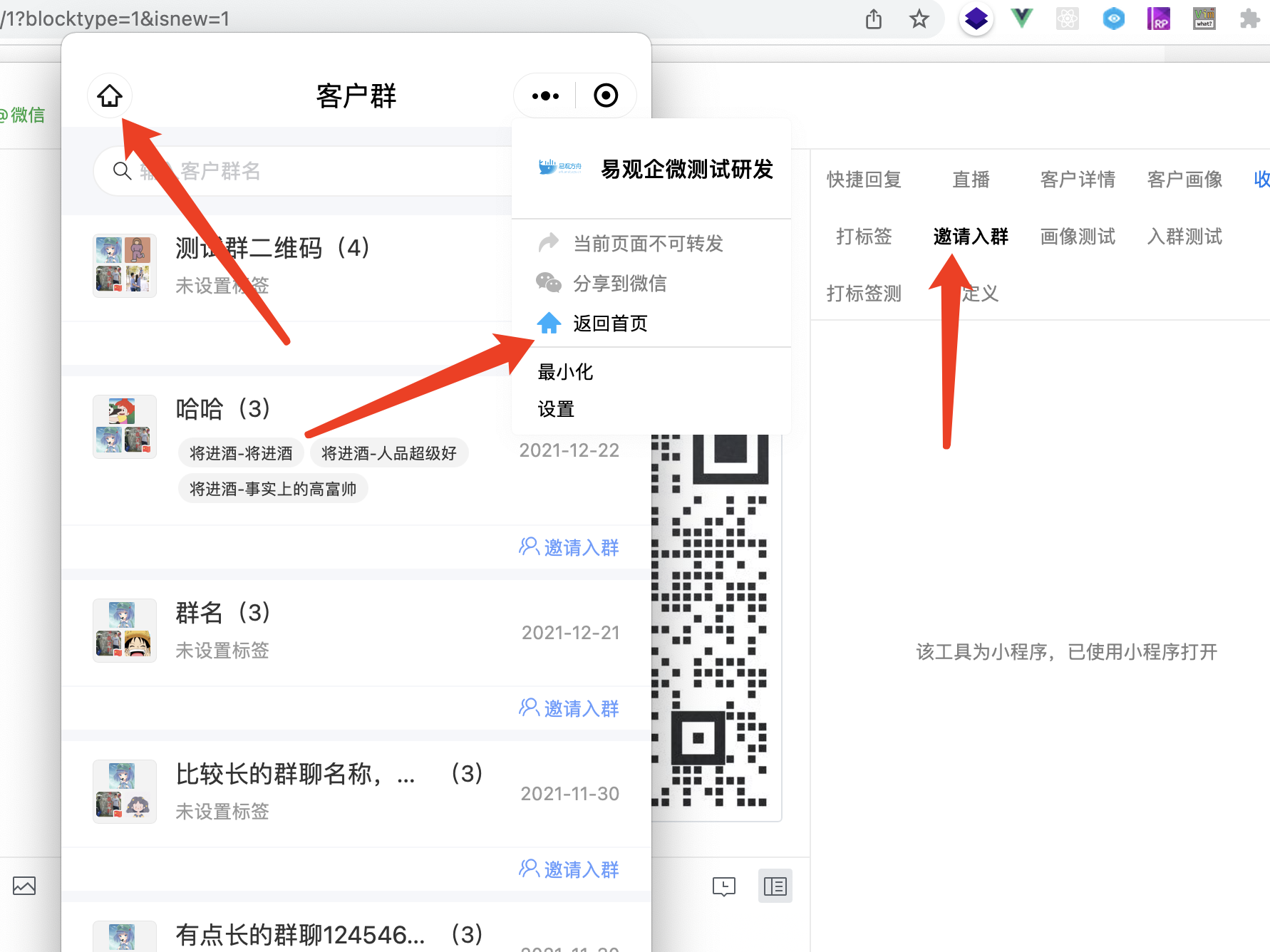Open the 客户详情 tab
The image size is (1270, 952).
[x=1078, y=180]
